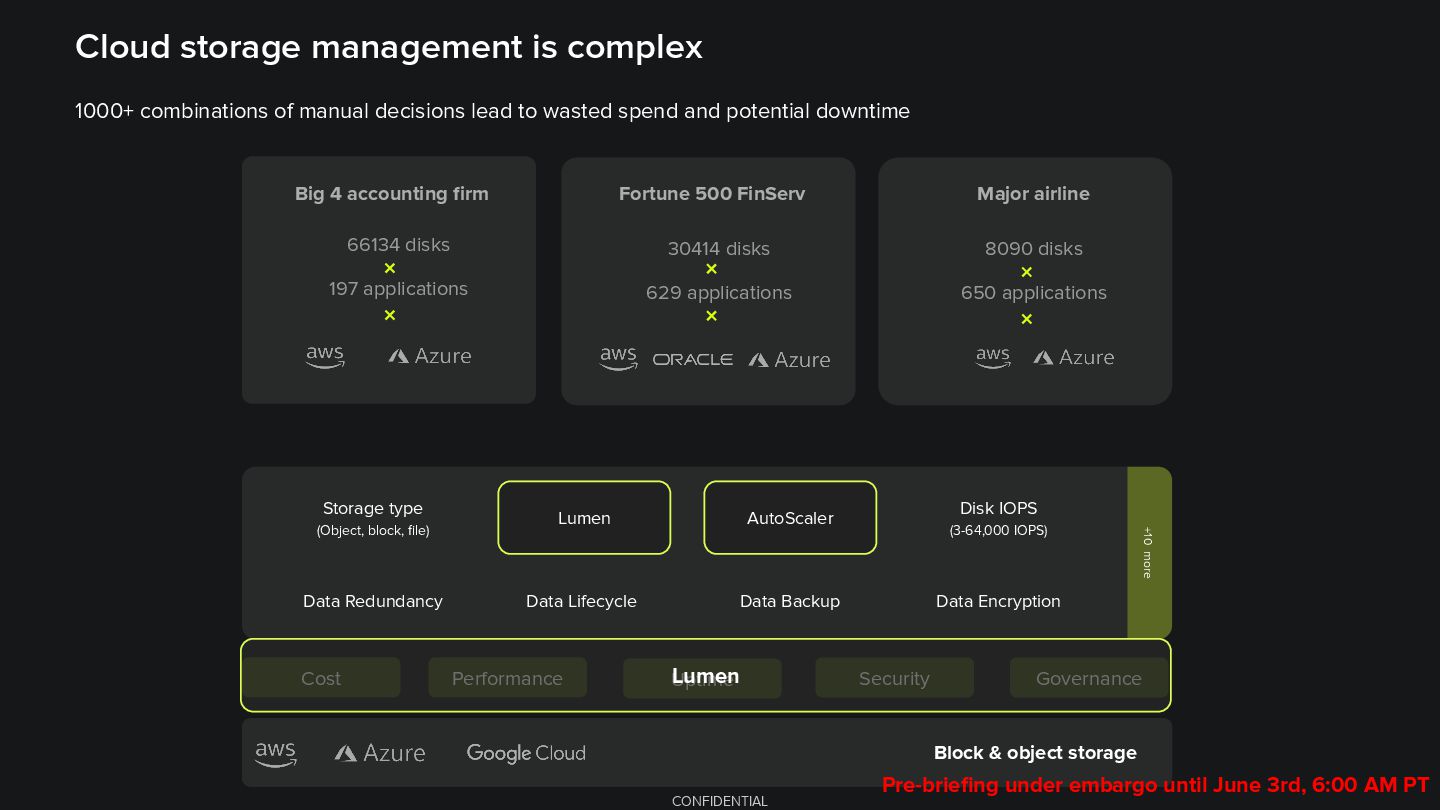Click the AWS logo in the Fortune 500 FinServ card
Screen dimensions: 1440x810
[618, 359]
